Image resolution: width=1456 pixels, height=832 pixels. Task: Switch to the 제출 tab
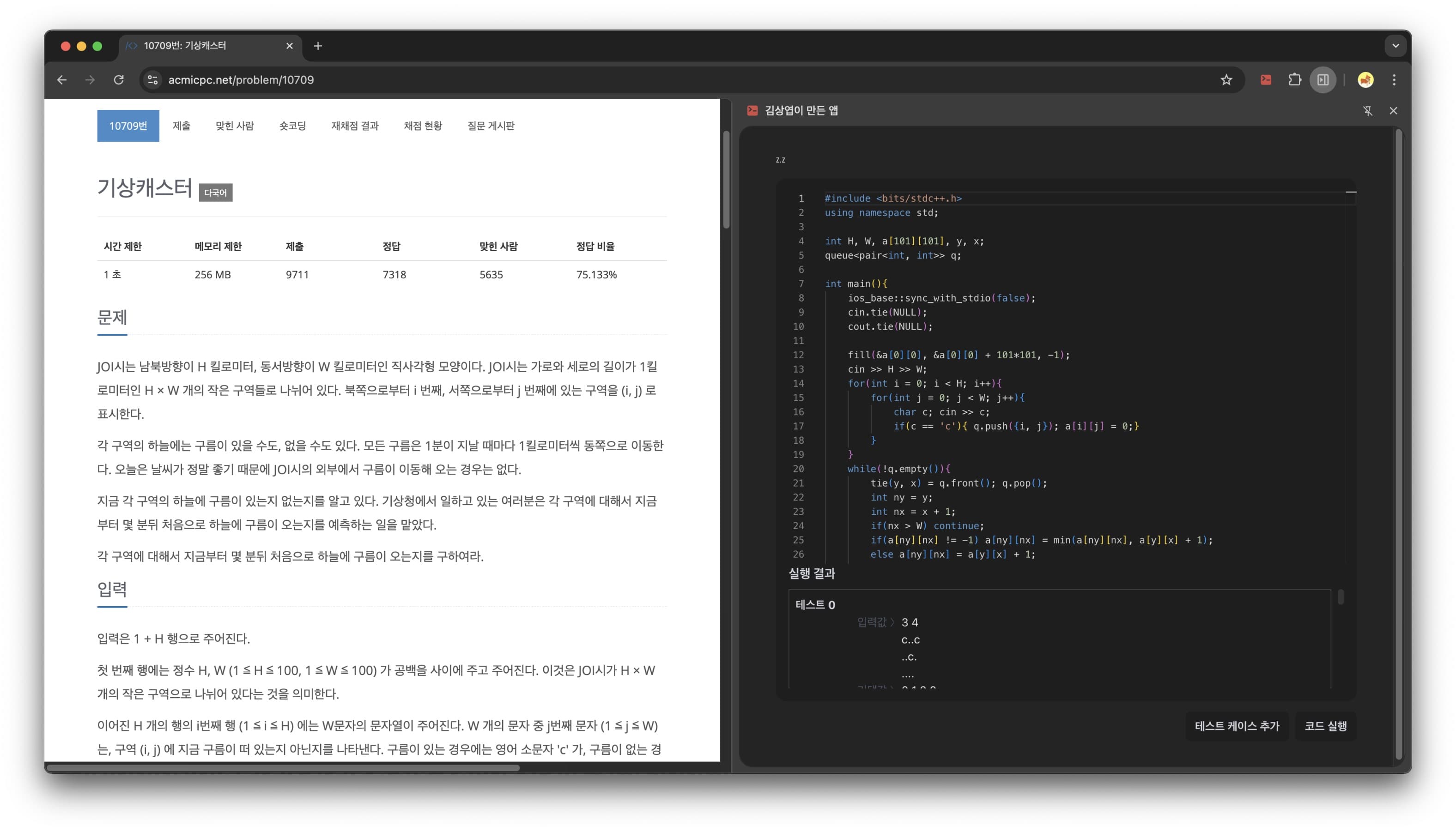[x=181, y=126]
